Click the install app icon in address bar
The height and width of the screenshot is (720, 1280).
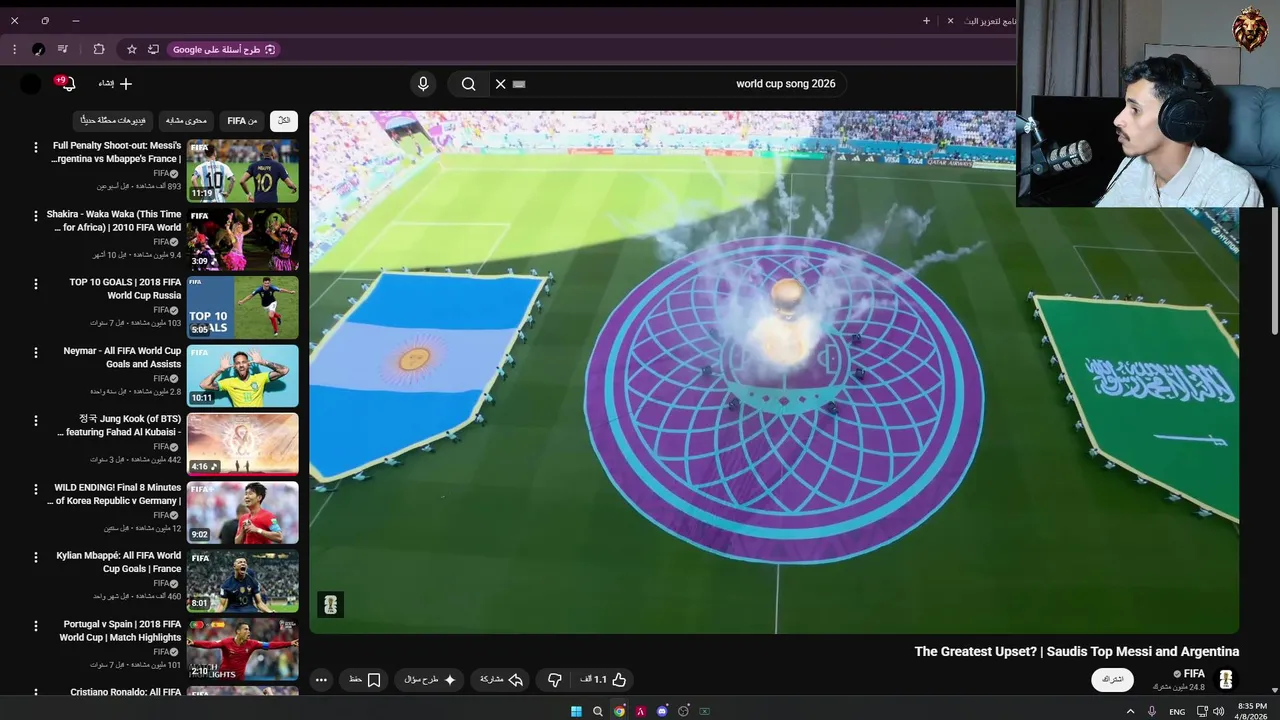tap(153, 49)
